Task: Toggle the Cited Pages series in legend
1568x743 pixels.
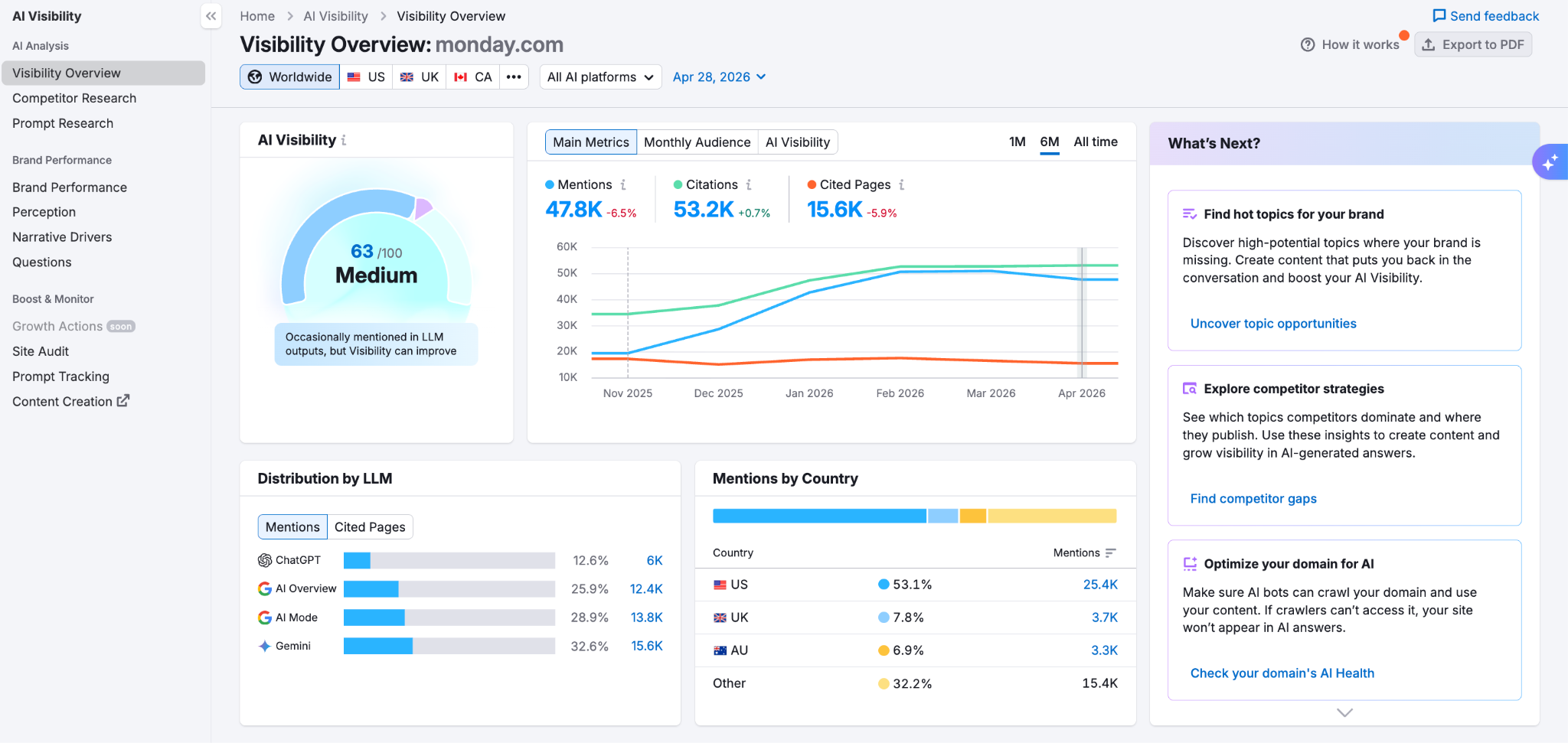Action: pos(849,184)
